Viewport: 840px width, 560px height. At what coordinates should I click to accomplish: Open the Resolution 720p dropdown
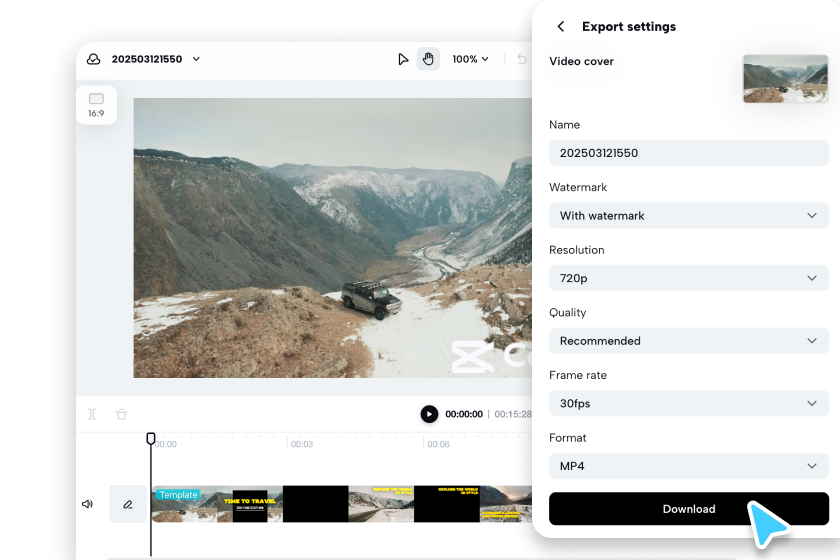coord(688,278)
